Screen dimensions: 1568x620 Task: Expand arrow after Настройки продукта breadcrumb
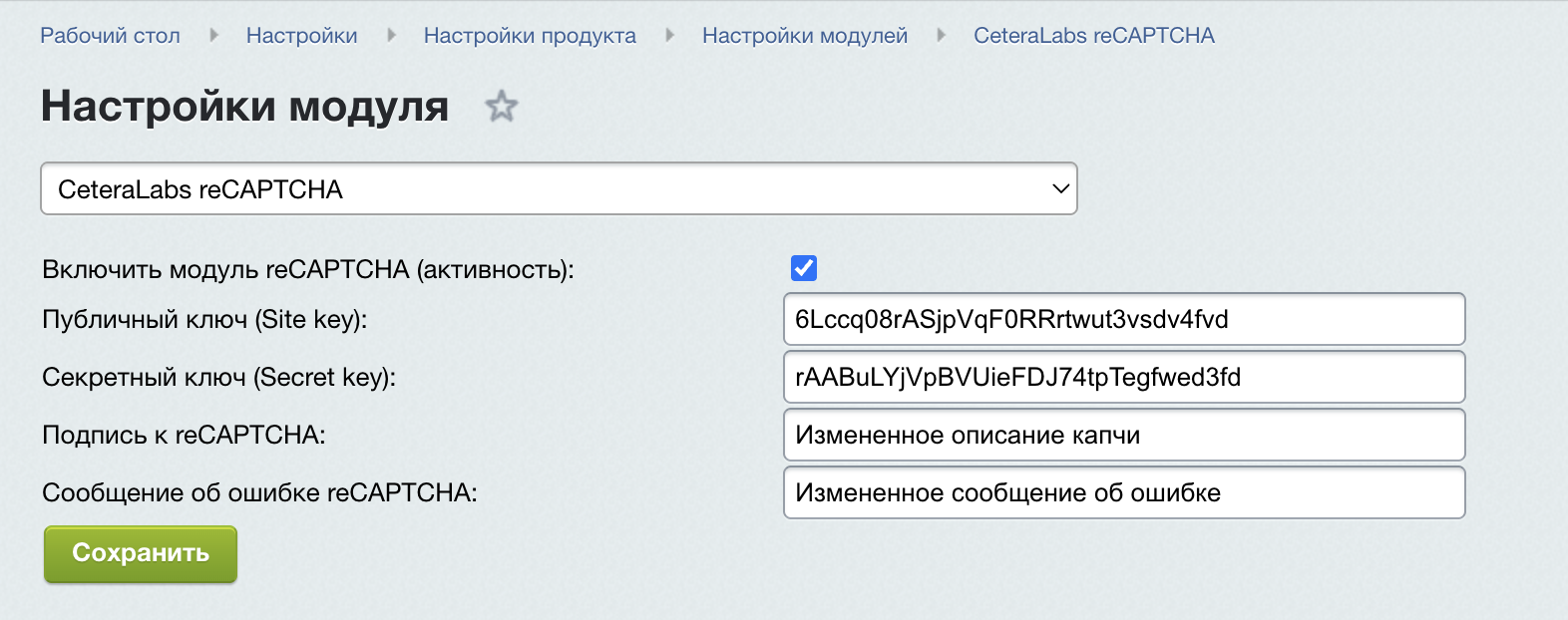tap(669, 36)
